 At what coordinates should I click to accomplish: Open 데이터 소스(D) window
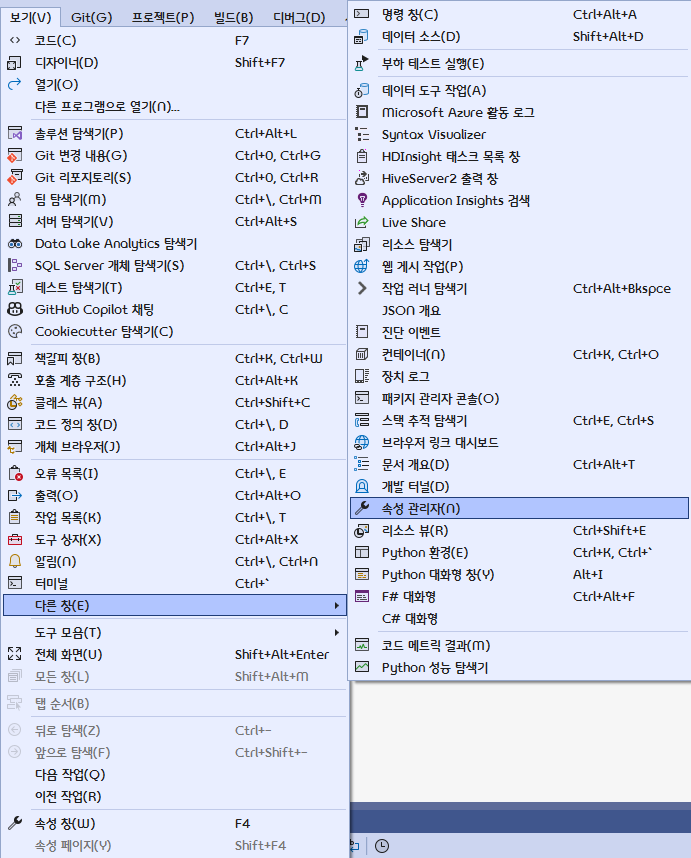tap(519, 37)
